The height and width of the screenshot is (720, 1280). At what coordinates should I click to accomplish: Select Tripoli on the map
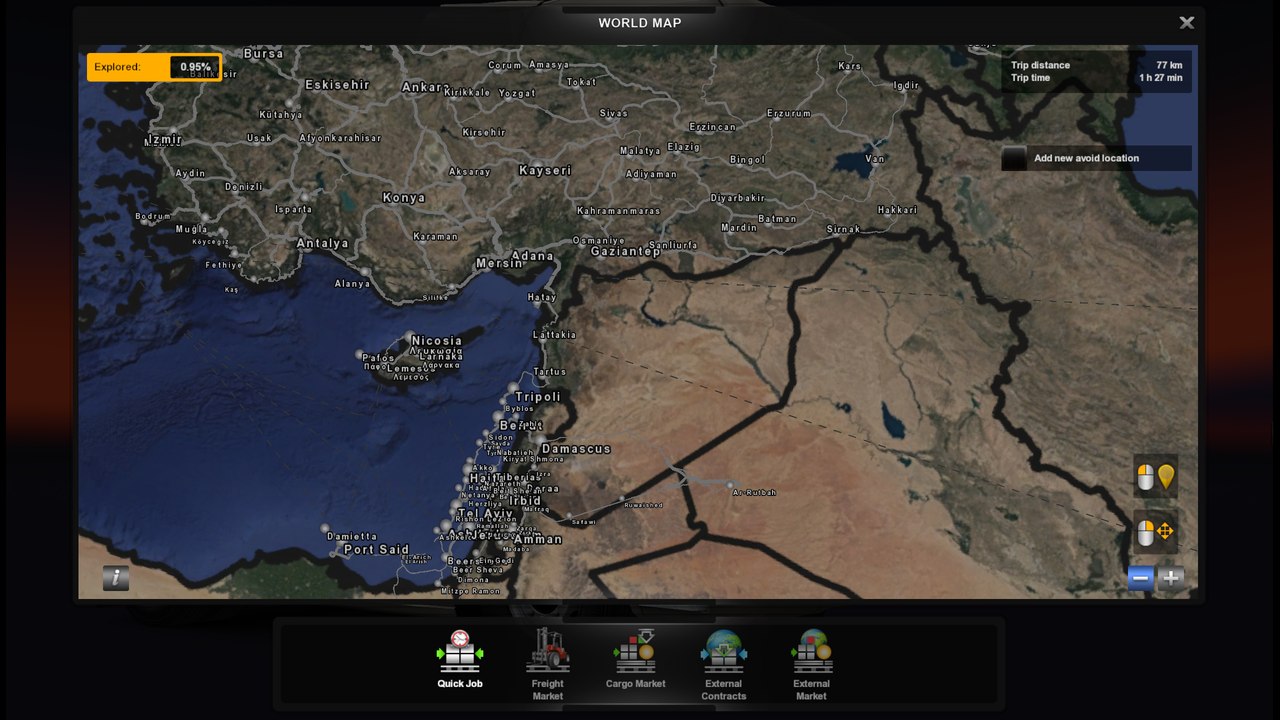[x=538, y=397]
